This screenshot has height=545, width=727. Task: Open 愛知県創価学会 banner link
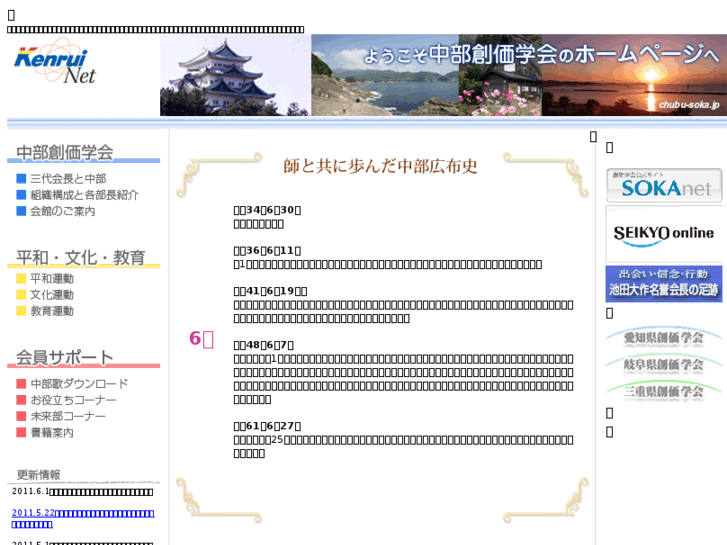(663, 337)
